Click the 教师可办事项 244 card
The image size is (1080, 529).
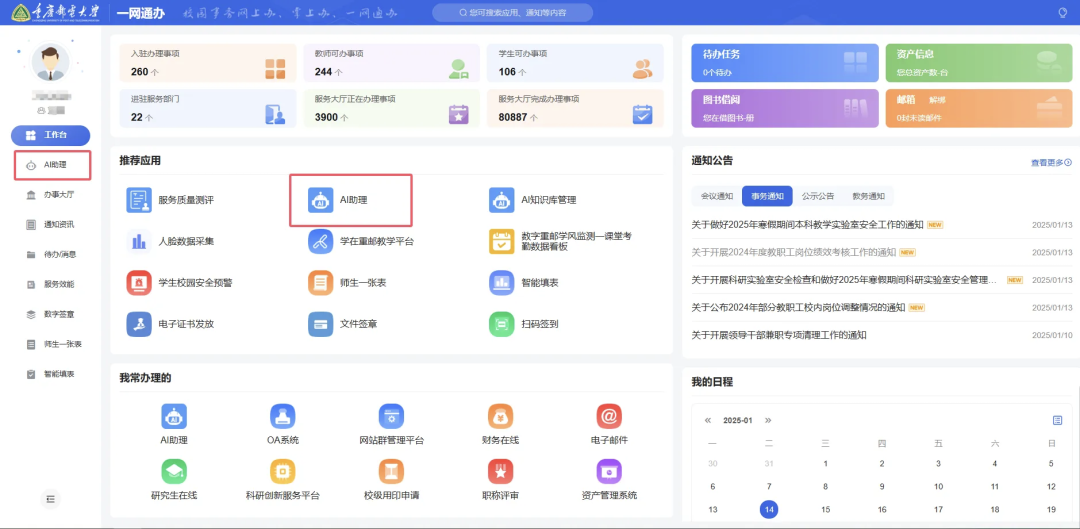tap(392, 63)
